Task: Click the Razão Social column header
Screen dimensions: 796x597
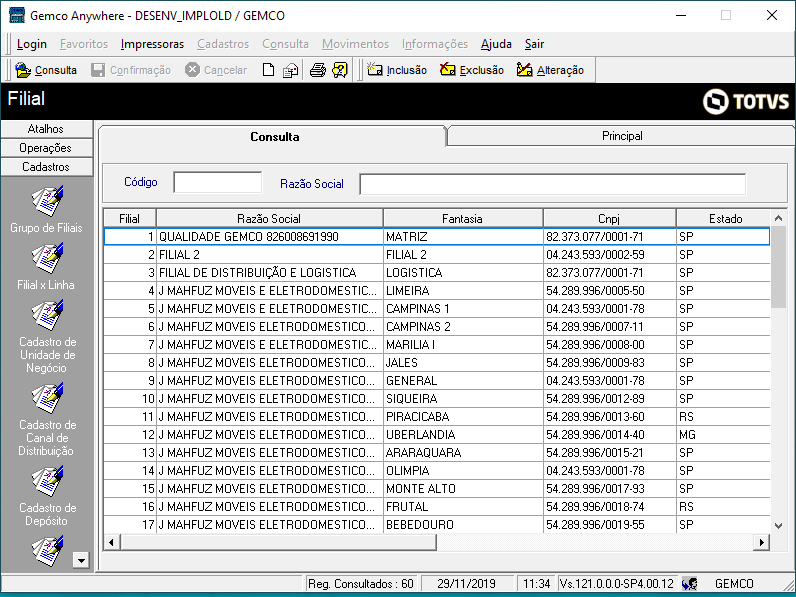Action: [x=269, y=219]
